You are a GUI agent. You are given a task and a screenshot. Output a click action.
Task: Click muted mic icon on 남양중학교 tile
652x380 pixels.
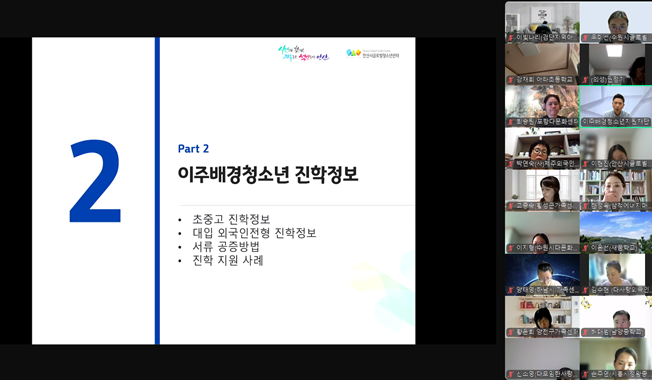click(585, 332)
